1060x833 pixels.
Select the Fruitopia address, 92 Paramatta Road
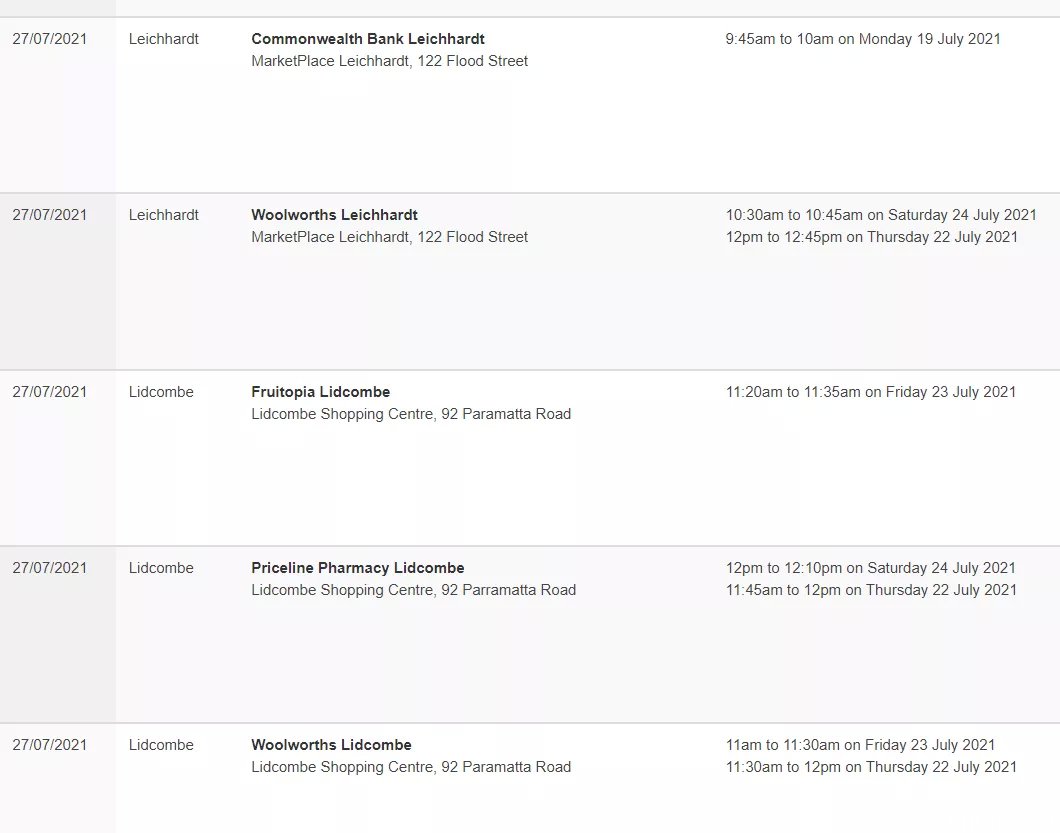pyautogui.click(x=411, y=414)
